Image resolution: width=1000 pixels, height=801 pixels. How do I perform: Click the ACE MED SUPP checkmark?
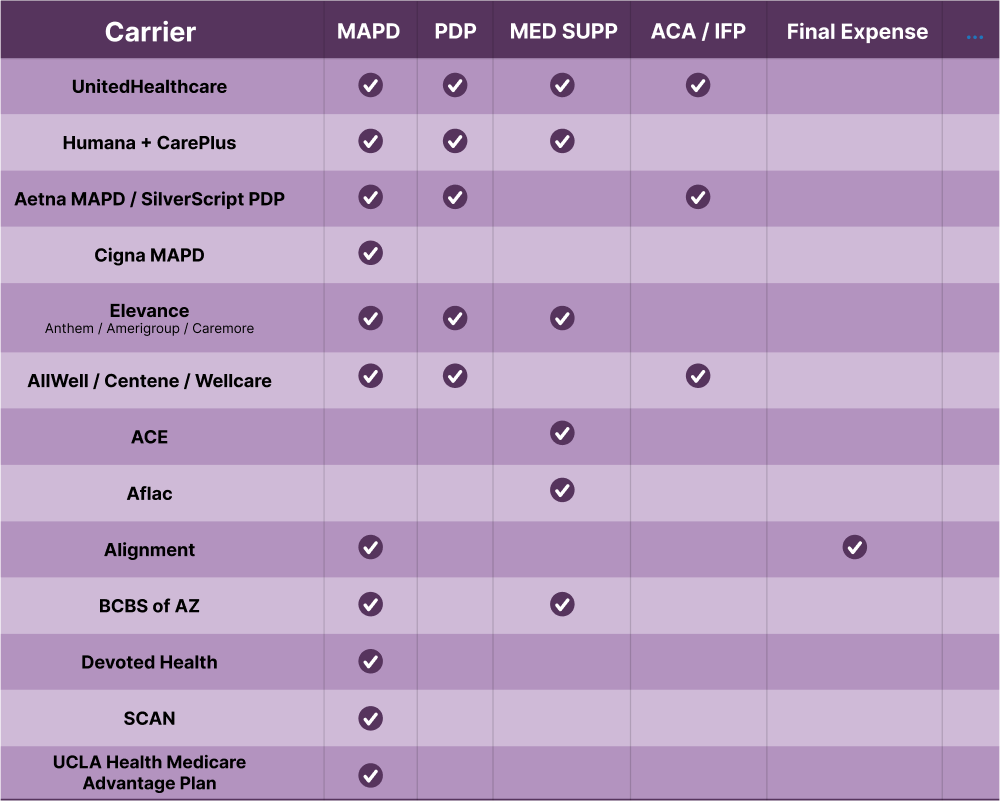562,433
